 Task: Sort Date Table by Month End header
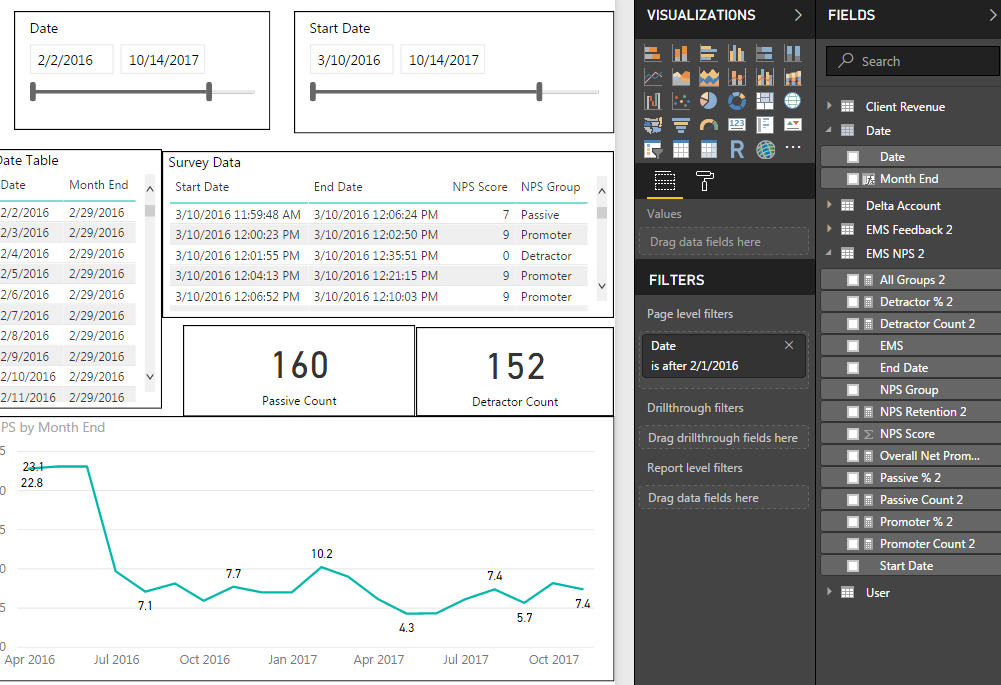point(98,185)
